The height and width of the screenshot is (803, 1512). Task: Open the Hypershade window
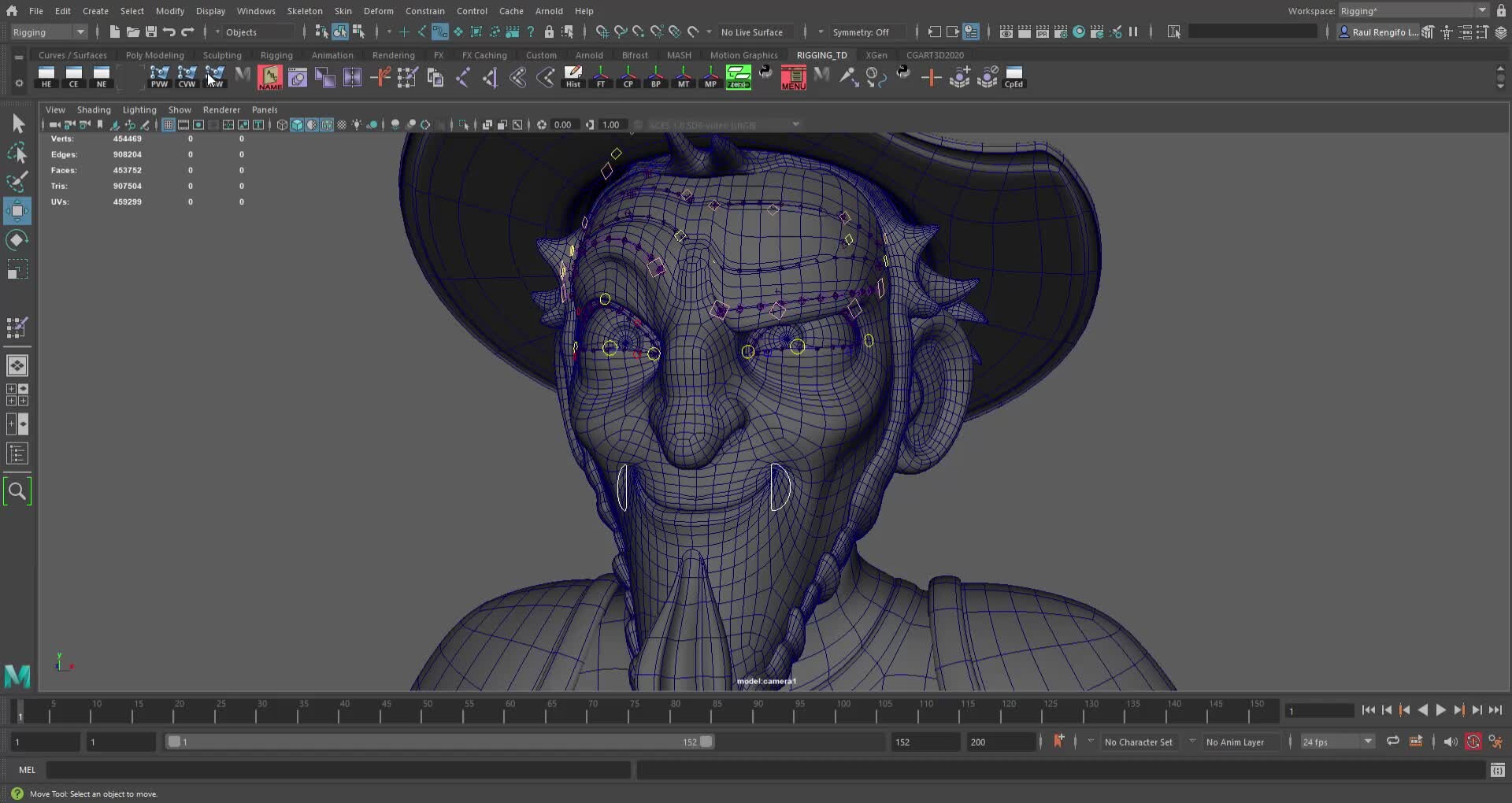pos(1080,31)
